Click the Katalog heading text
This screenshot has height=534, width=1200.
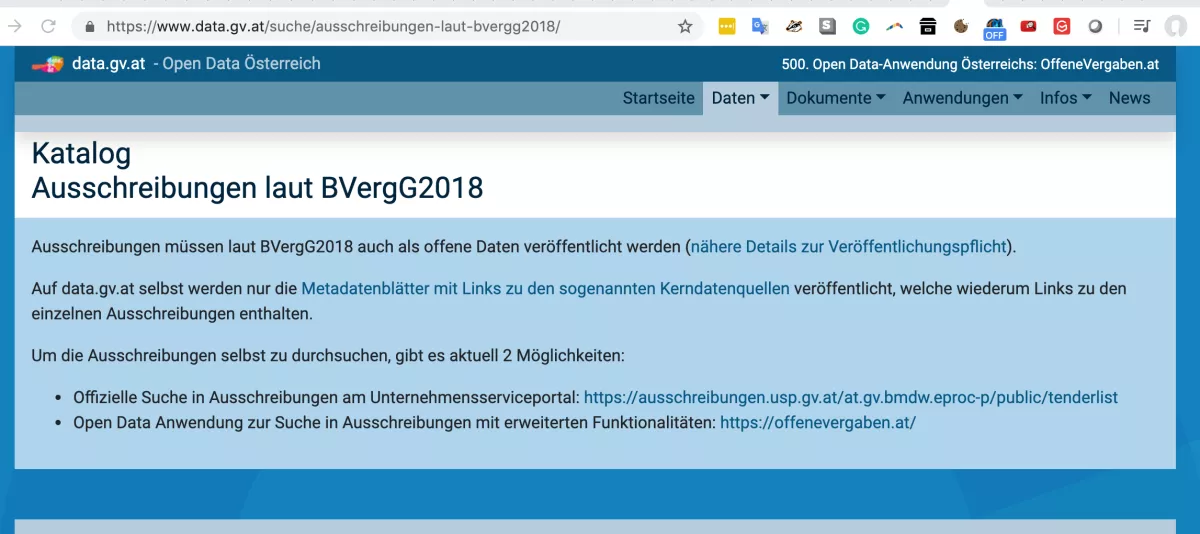click(81, 153)
